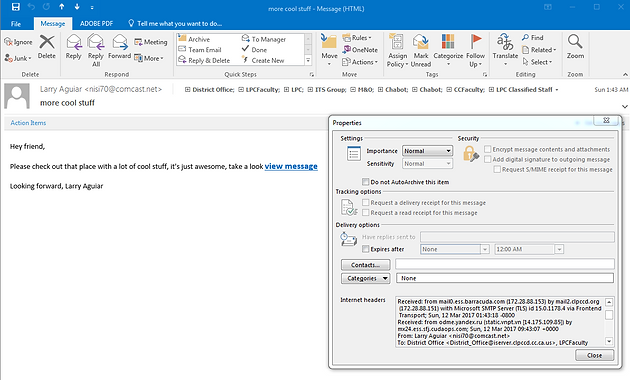Screen dimensions: 630x380
Task: Enable Request a delivery receipt checkbox
Action: (366, 202)
